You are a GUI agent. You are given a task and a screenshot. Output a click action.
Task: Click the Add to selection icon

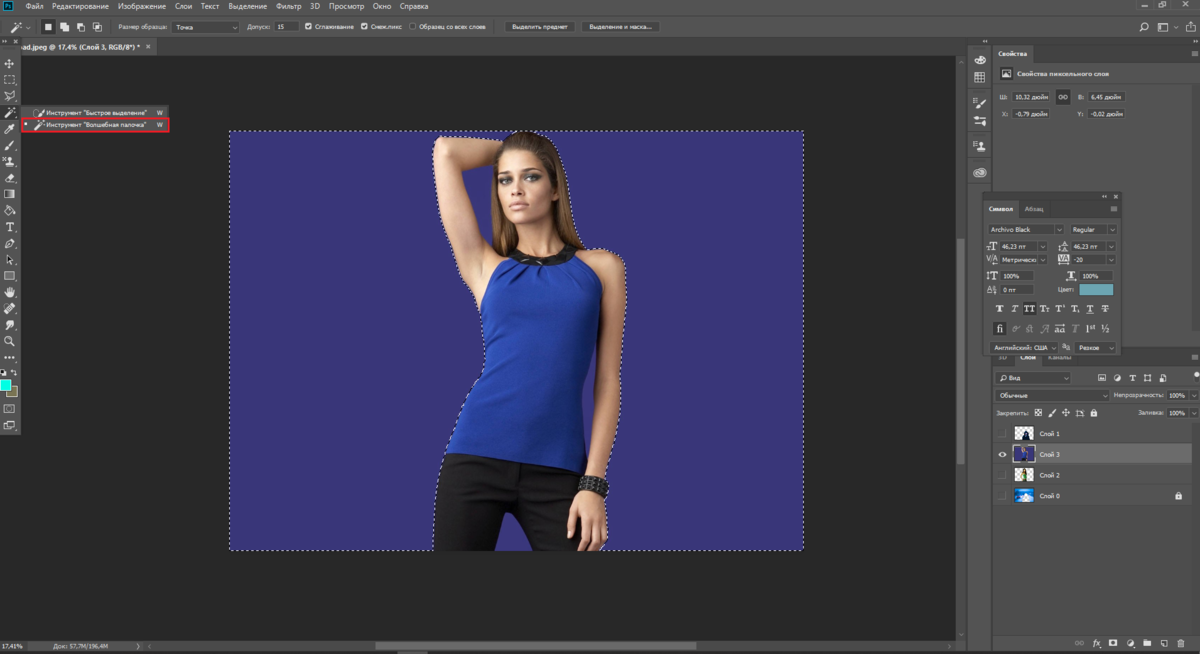[64, 27]
